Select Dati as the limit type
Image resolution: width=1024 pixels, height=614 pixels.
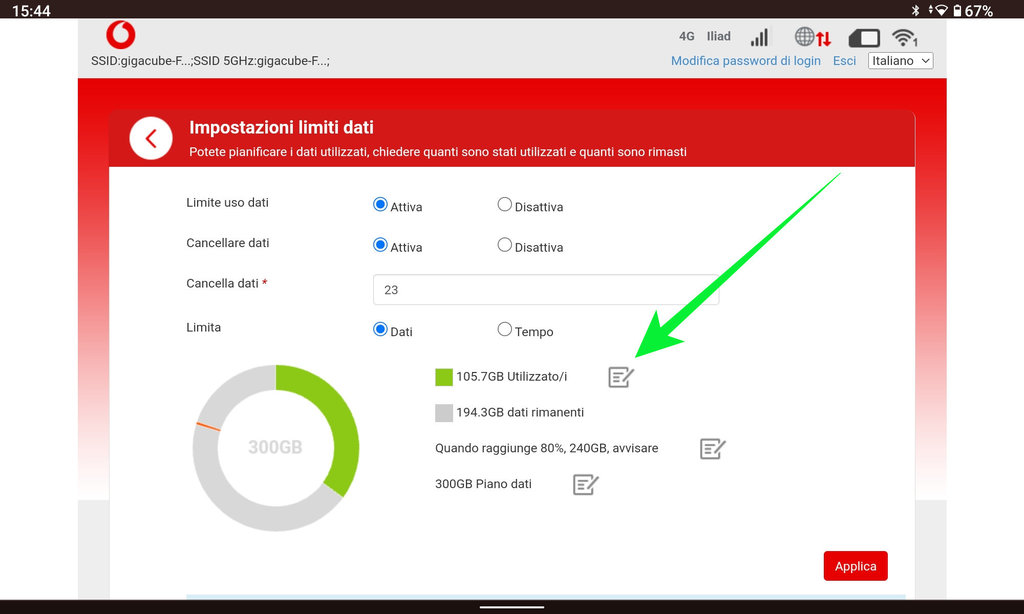(x=380, y=330)
